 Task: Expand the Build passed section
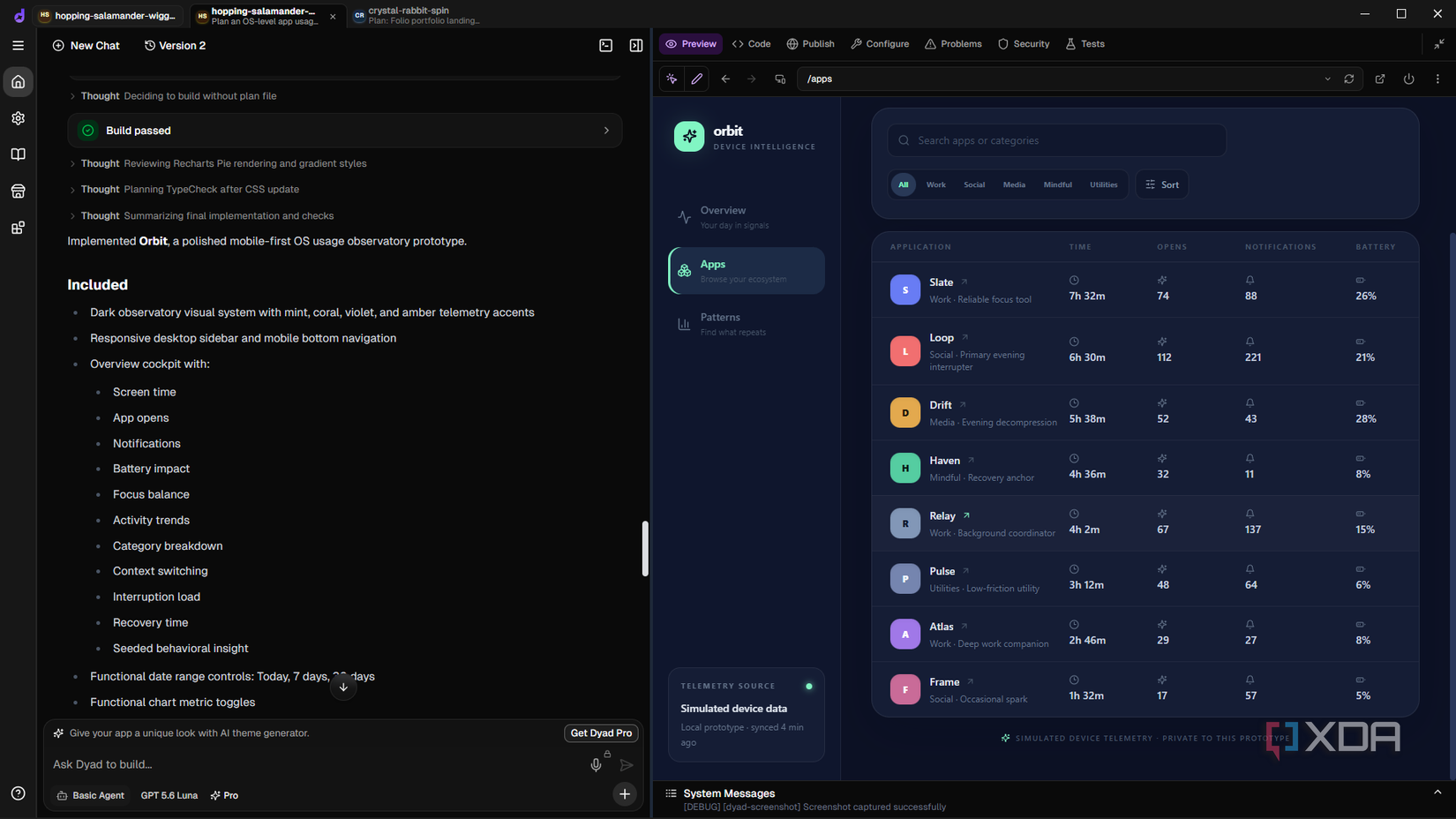345,131
